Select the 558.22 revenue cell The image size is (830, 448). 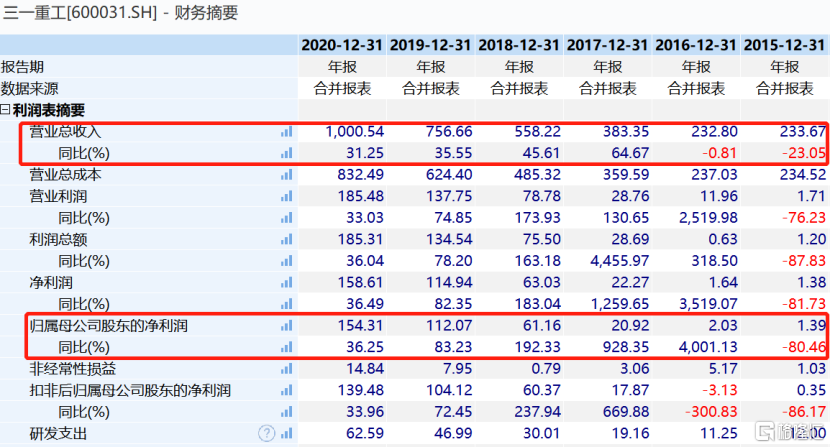coord(537,132)
